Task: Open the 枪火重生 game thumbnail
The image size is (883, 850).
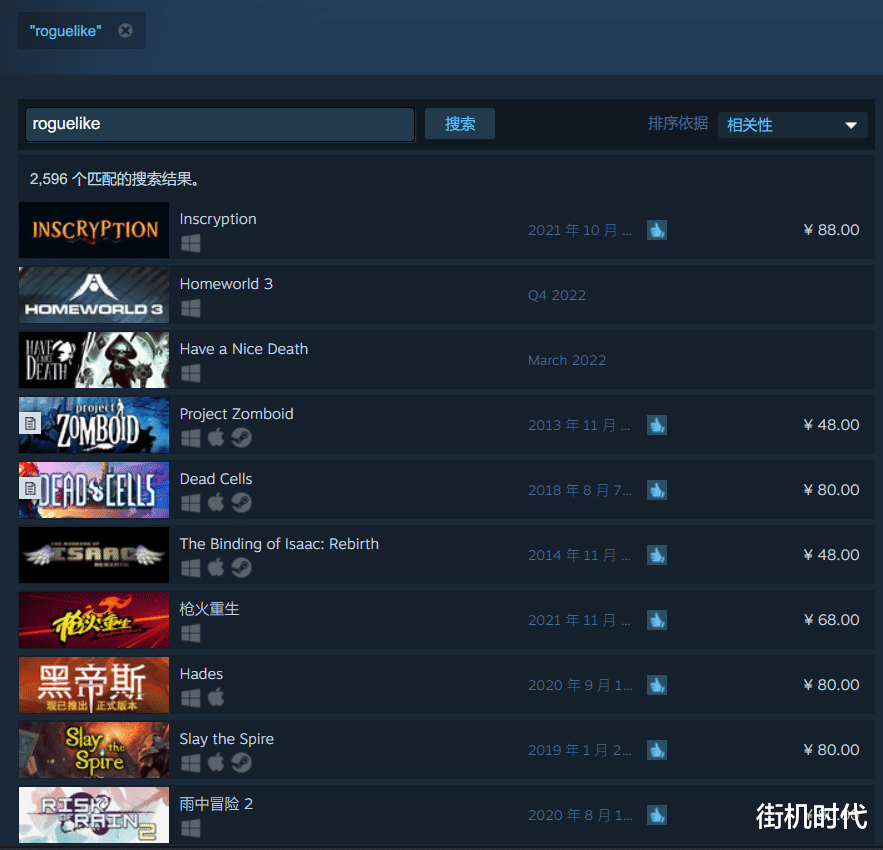Action: 94,620
